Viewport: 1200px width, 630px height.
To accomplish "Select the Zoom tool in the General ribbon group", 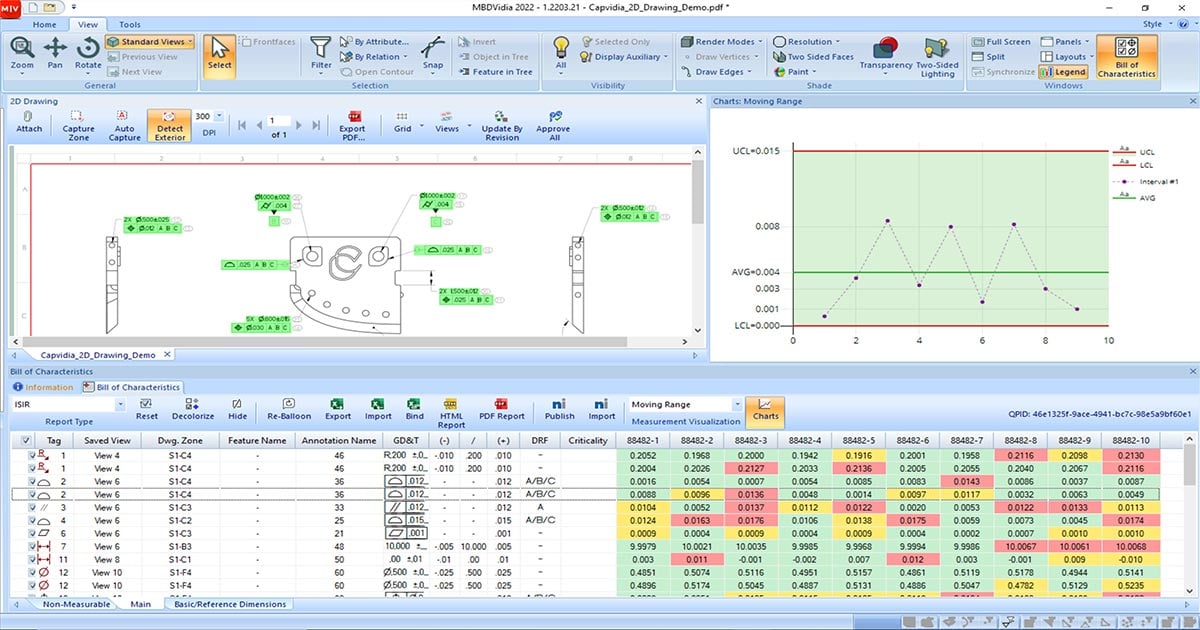I will coord(20,55).
